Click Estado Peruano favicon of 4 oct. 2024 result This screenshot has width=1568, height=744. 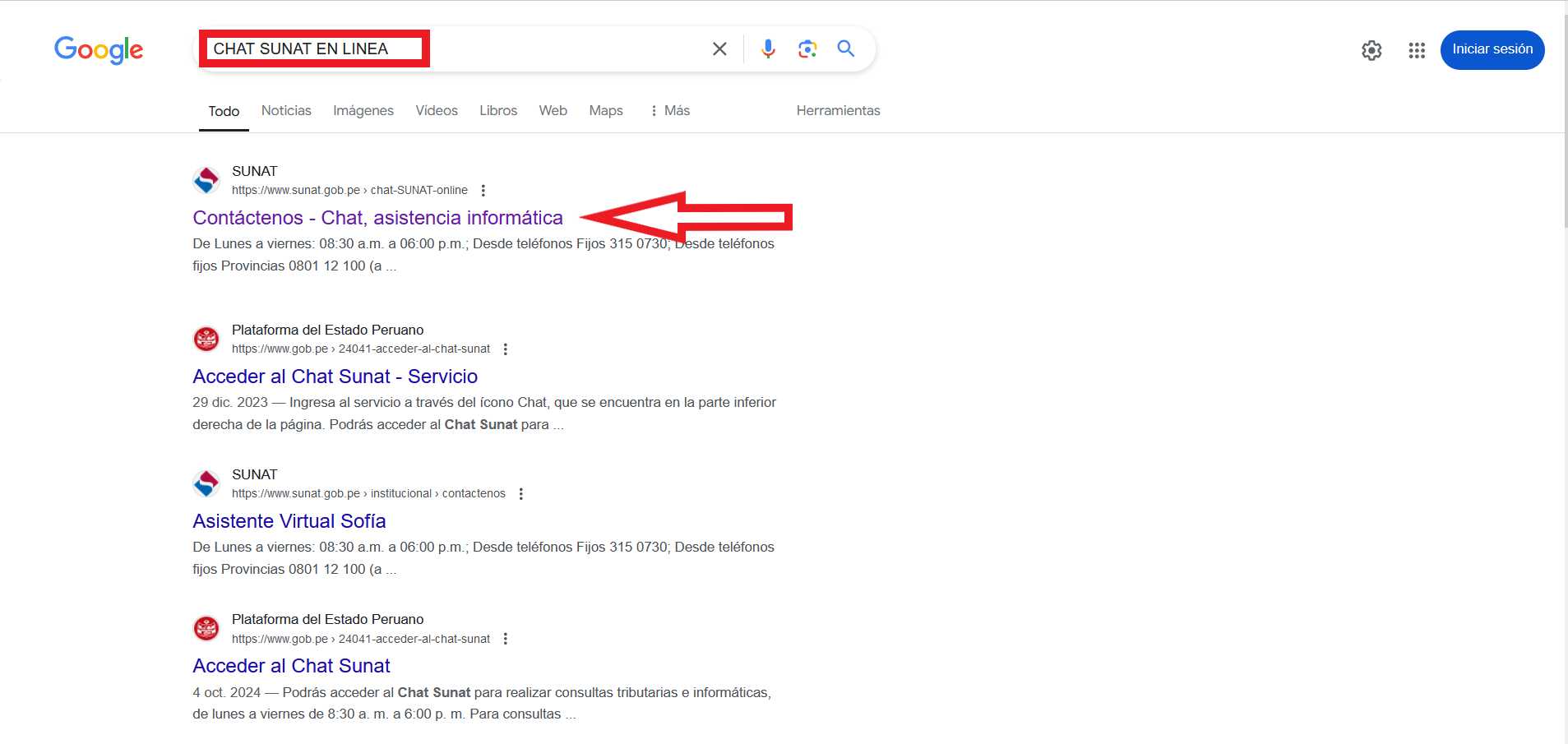click(206, 628)
